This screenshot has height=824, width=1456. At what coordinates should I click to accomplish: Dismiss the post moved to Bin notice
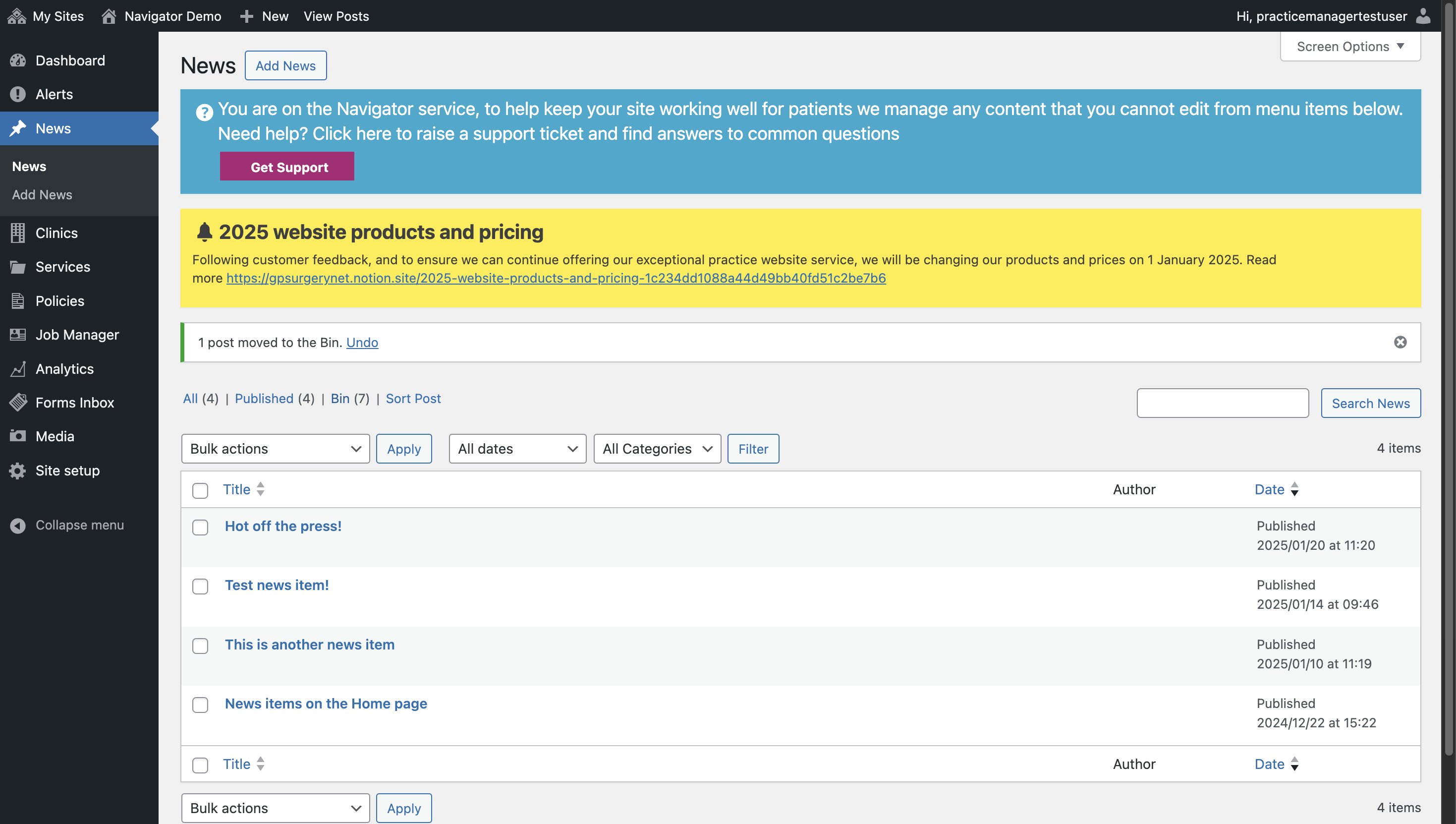click(x=1400, y=342)
